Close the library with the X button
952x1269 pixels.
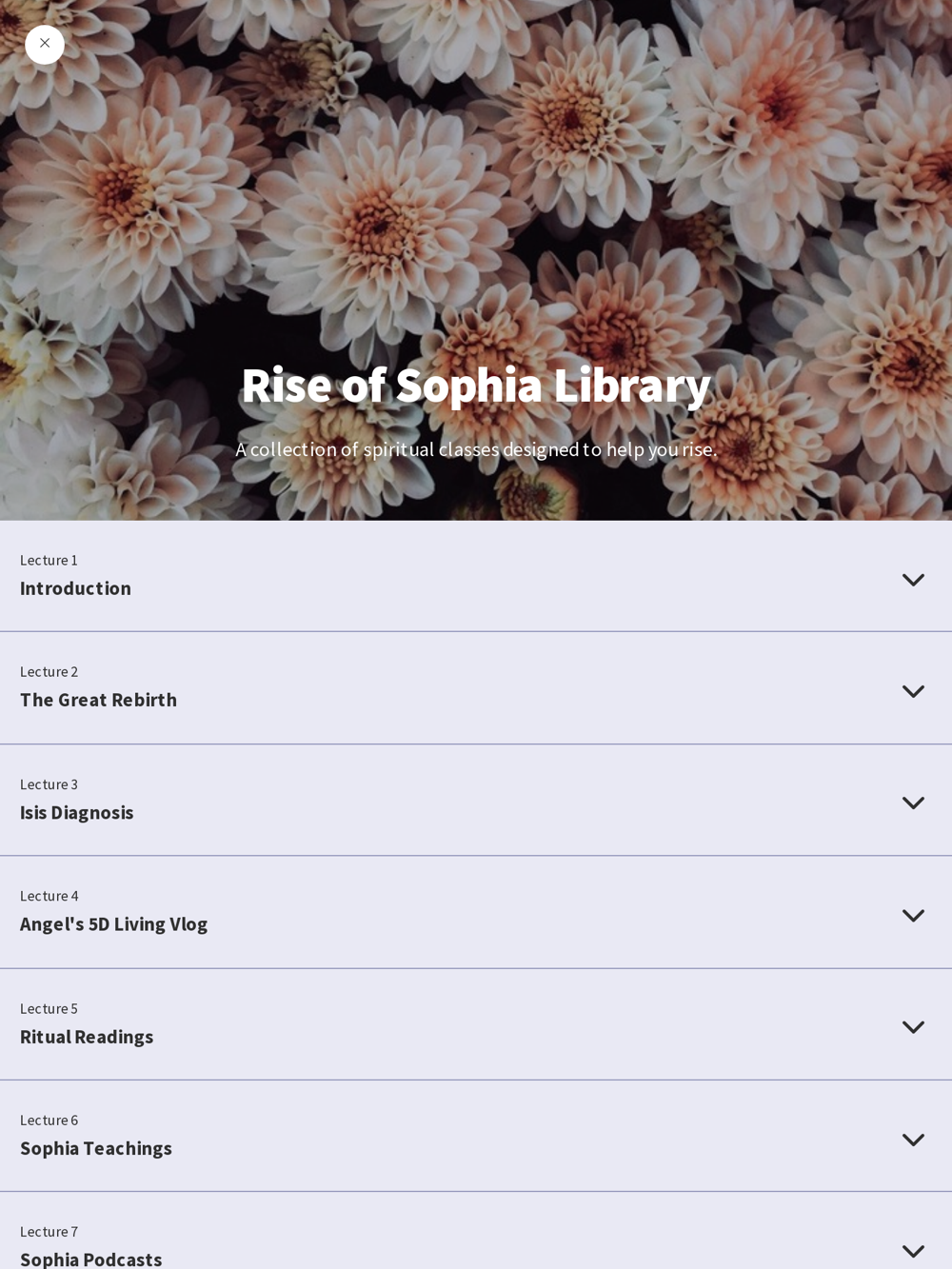click(45, 44)
